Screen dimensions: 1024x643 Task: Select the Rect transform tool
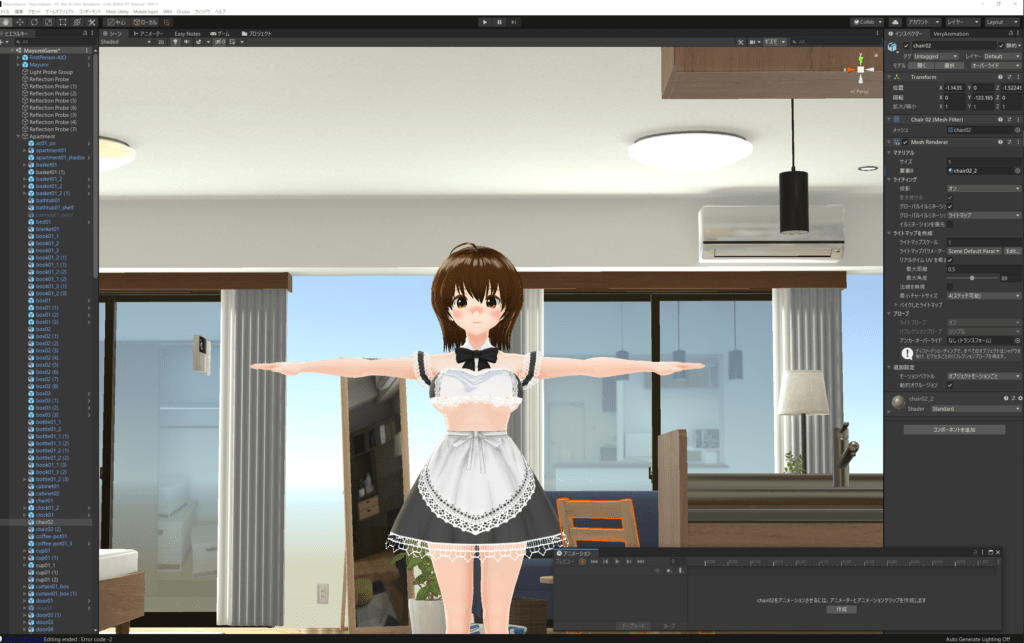(64, 21)
